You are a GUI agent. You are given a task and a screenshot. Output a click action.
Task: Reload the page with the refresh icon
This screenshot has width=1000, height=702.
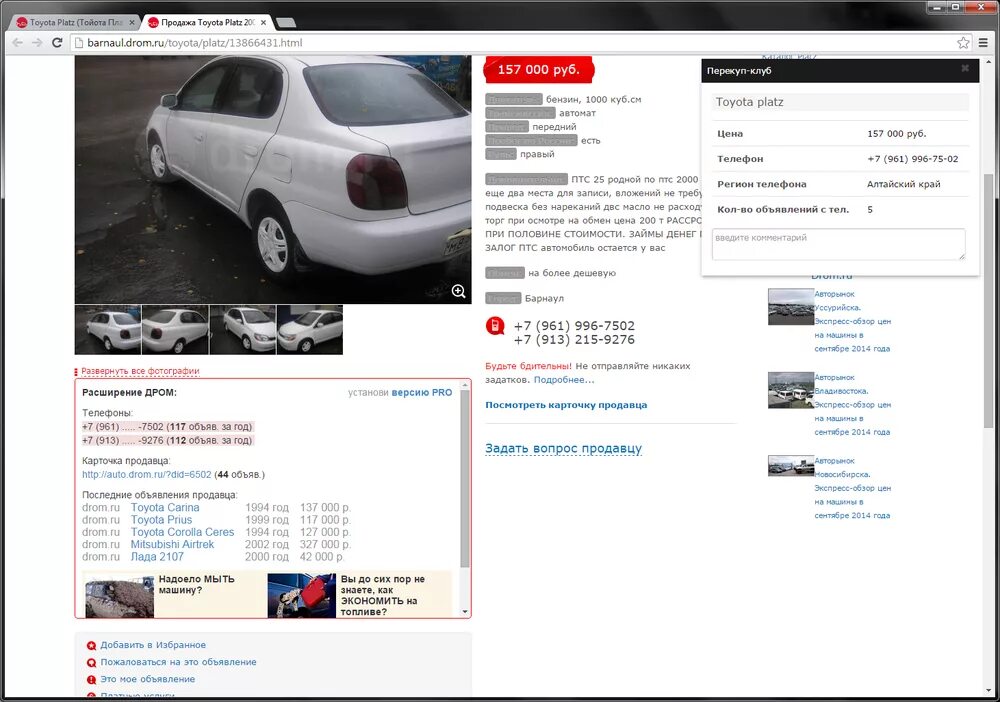coord(57,43)
